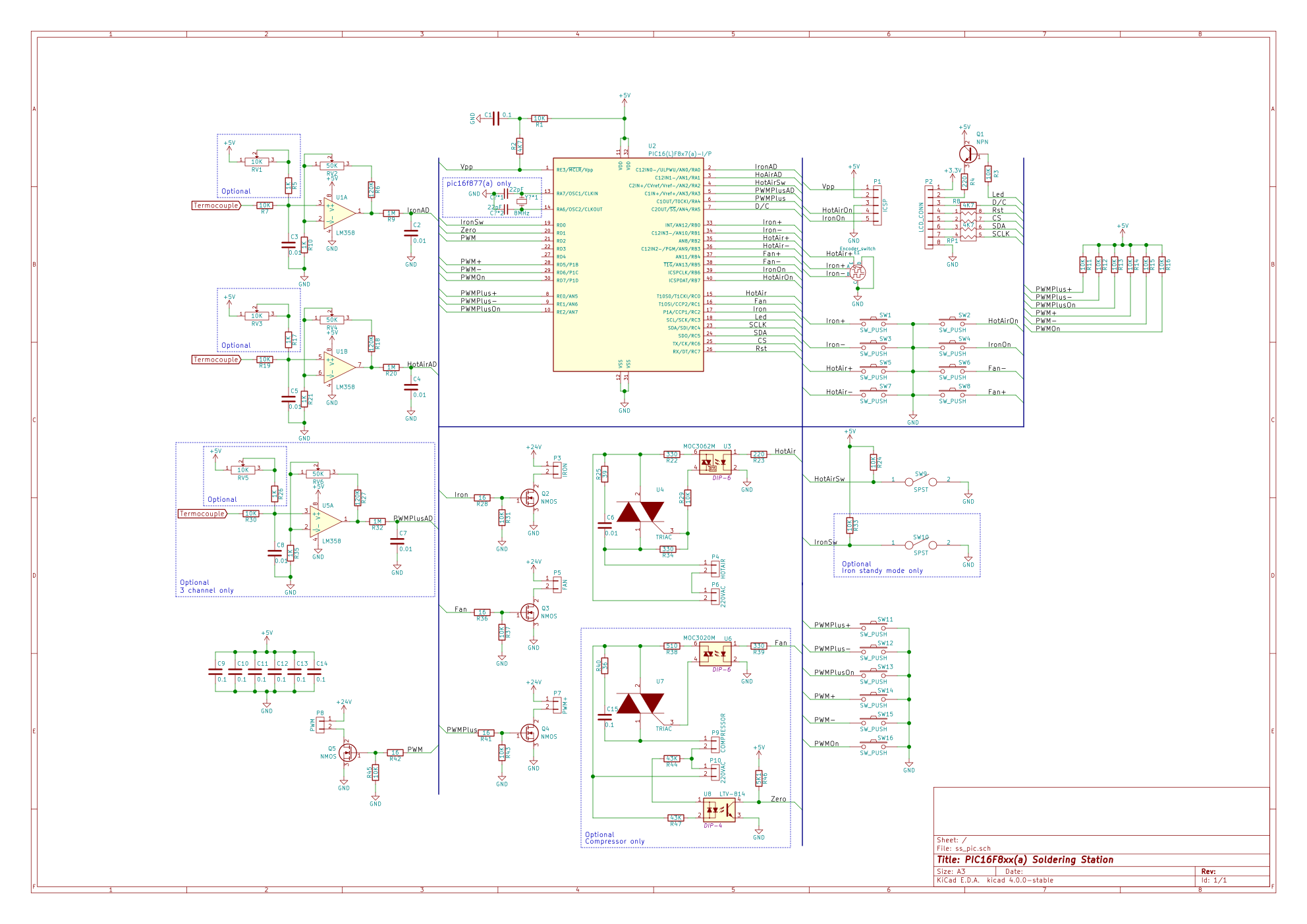This screenshot has height=924, width=1307.
Task: Click the 'pic16f877(a) only' note
Action: click(x=479, y=184)
